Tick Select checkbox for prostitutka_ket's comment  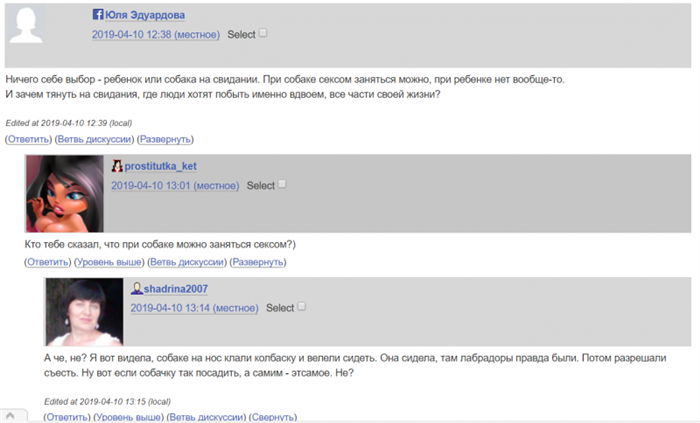(282, 184)
